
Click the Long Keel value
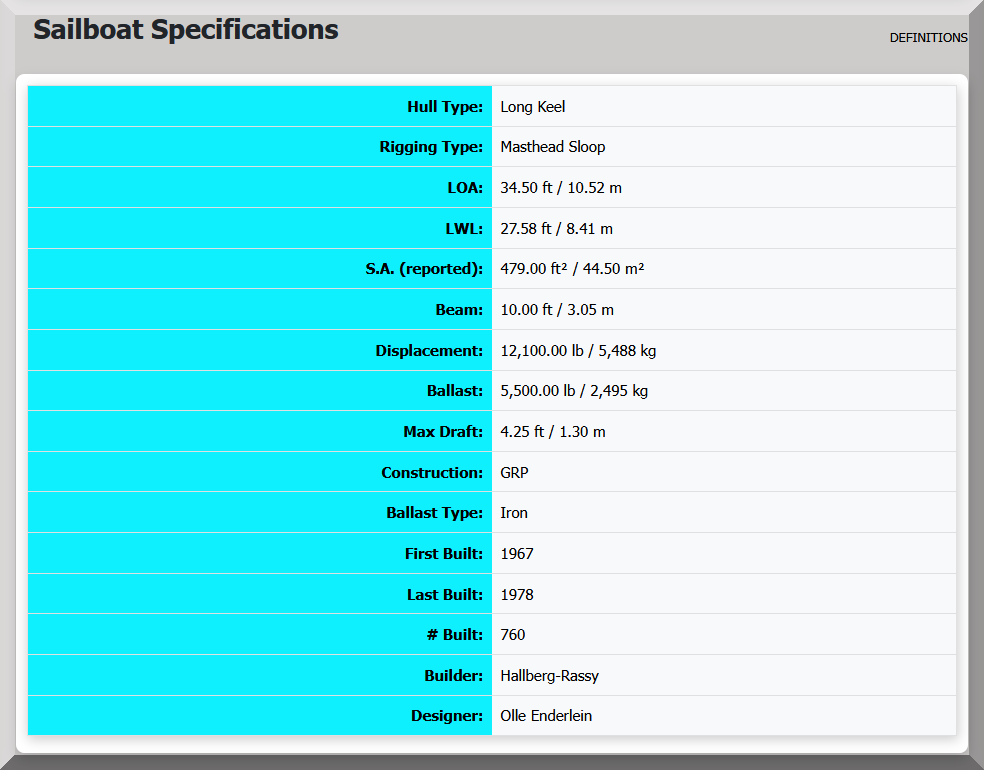(x=533, y=107)
